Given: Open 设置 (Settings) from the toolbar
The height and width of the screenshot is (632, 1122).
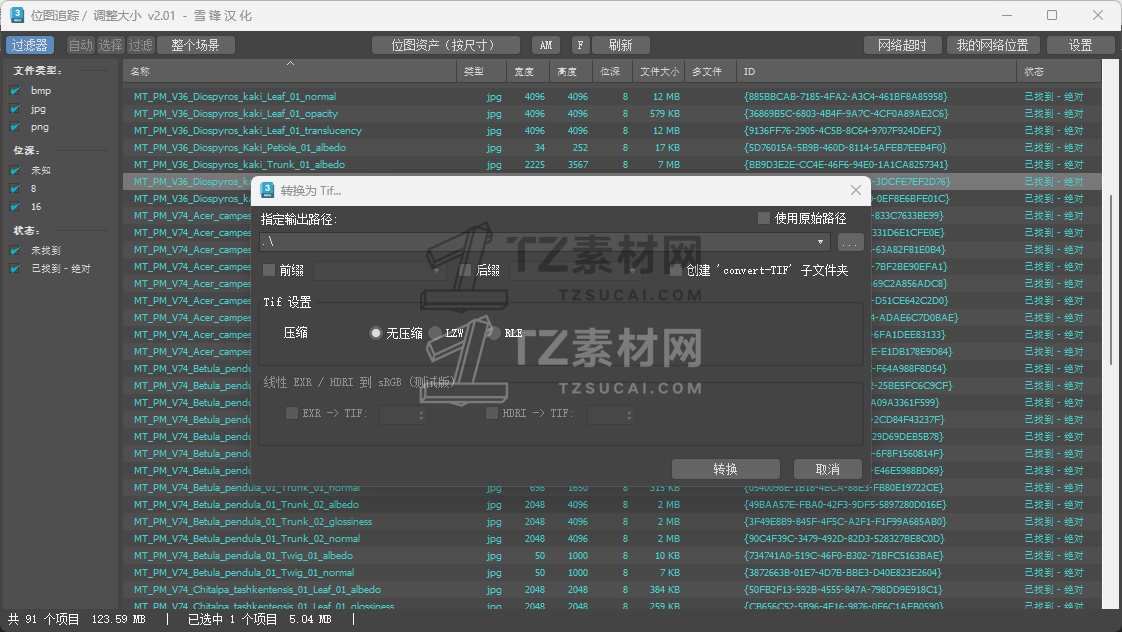Looking at the screenshot, I should pos(1080,44).
